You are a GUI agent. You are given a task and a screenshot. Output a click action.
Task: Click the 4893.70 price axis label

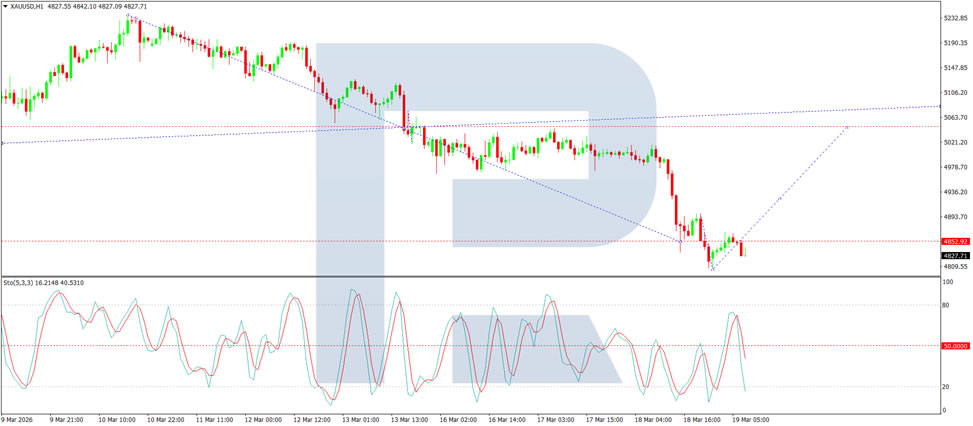pos(955,217)
